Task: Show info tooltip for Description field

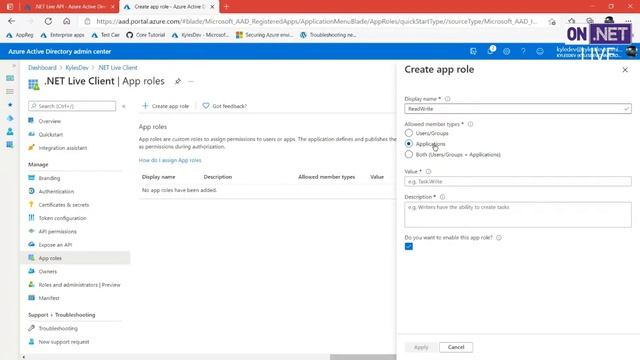Action: click(x=442, y=197)
